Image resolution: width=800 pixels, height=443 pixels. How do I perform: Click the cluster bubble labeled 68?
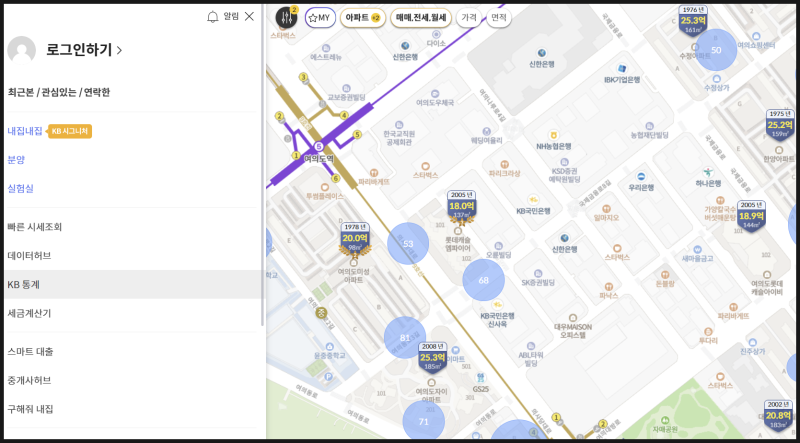click(x=484, y=280)
